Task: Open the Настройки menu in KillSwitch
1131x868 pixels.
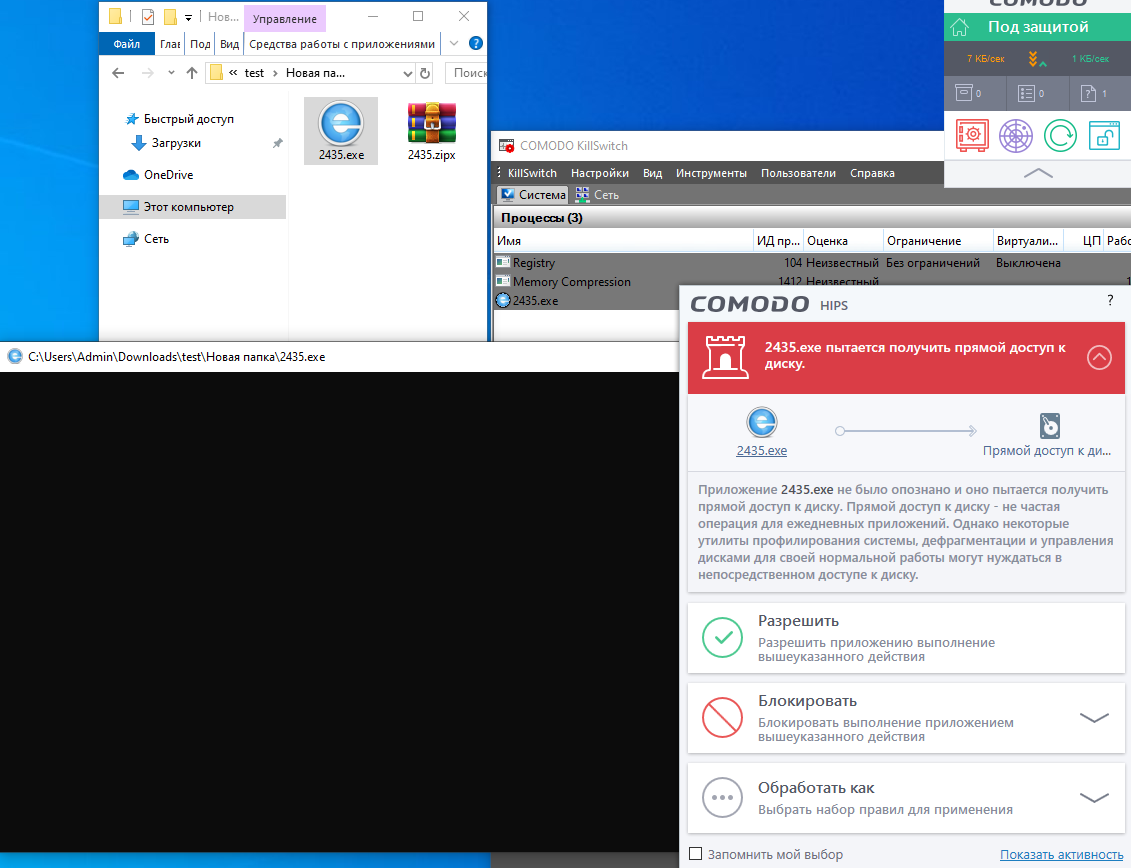Action: pyautogui.click(x=599, y=173)
